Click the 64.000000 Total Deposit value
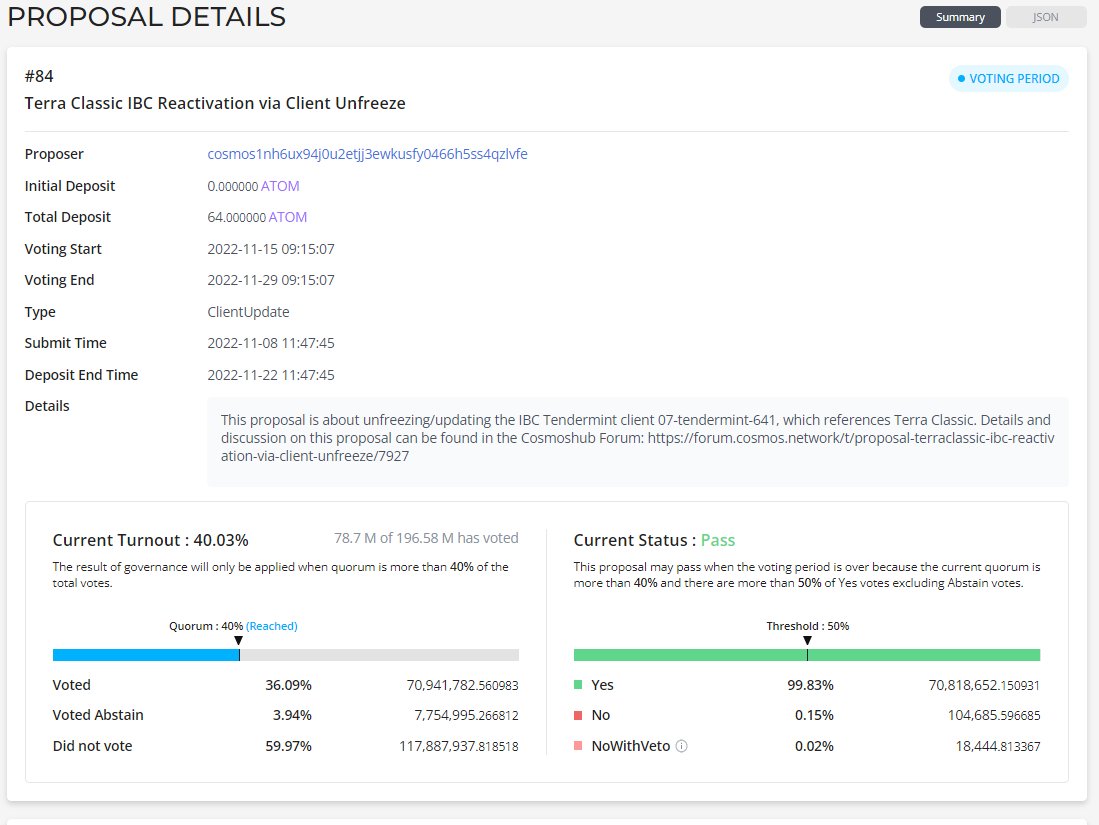The width and height of the screenshot is (1099, 825). click(236, 217)
